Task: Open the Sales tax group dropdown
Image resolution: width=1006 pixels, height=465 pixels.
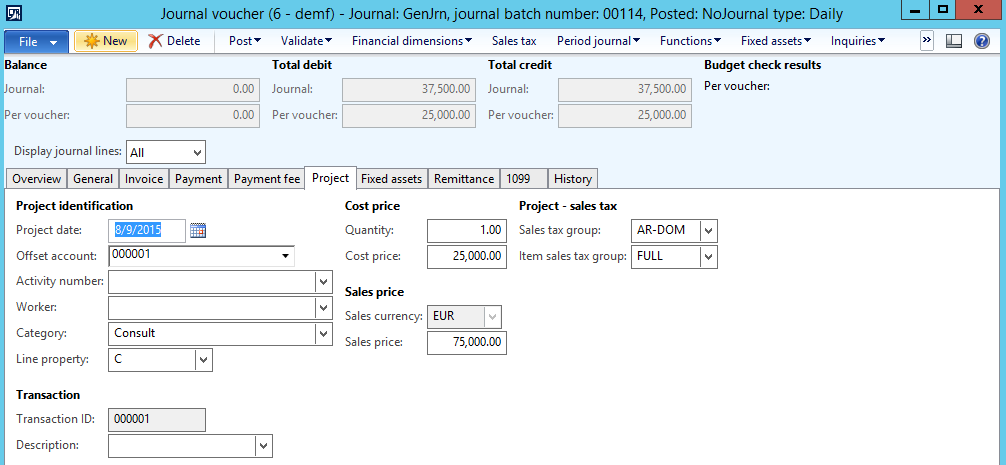Action: pos(709,231)
